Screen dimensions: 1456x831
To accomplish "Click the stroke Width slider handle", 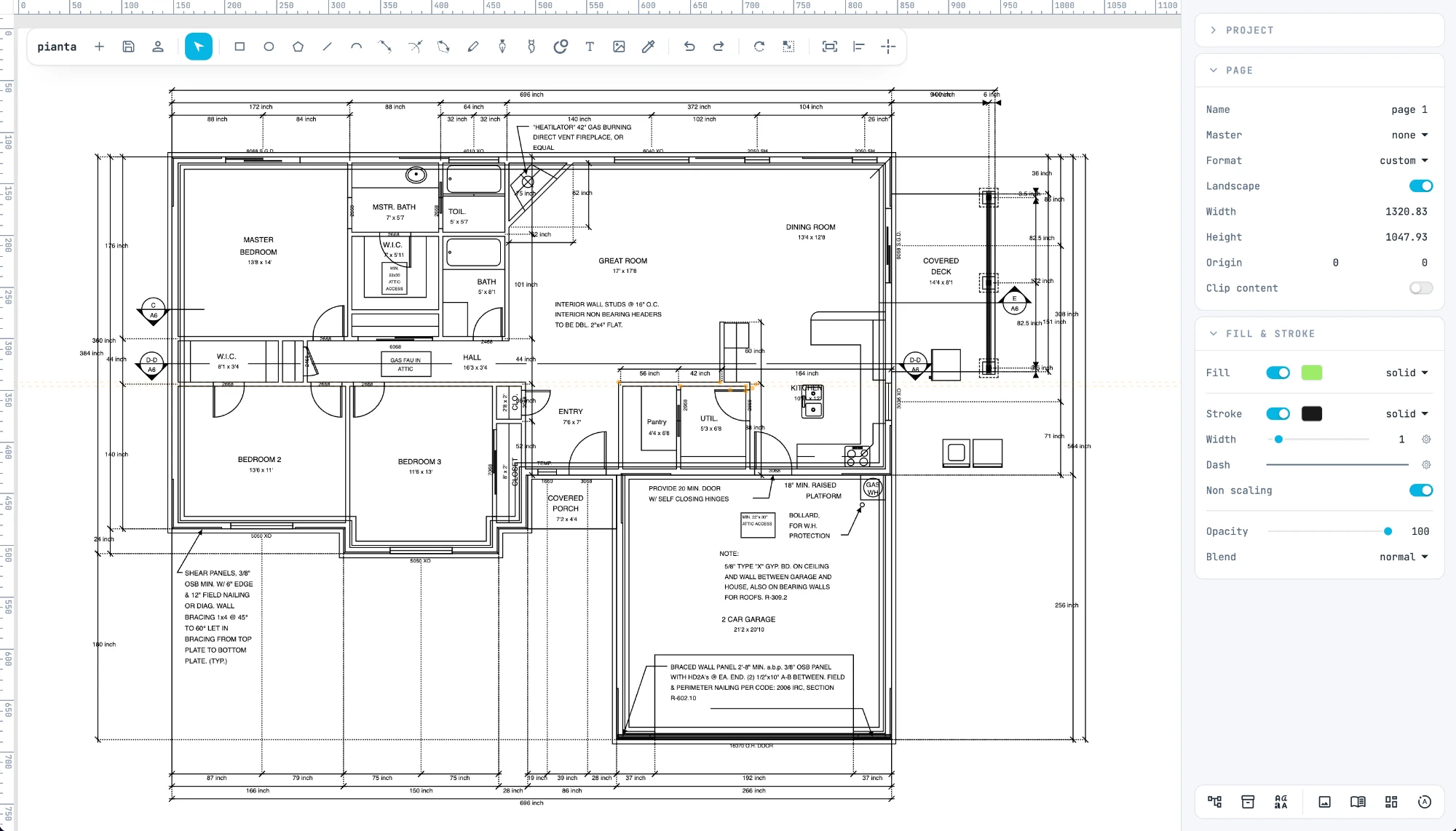I will 1278,440.
